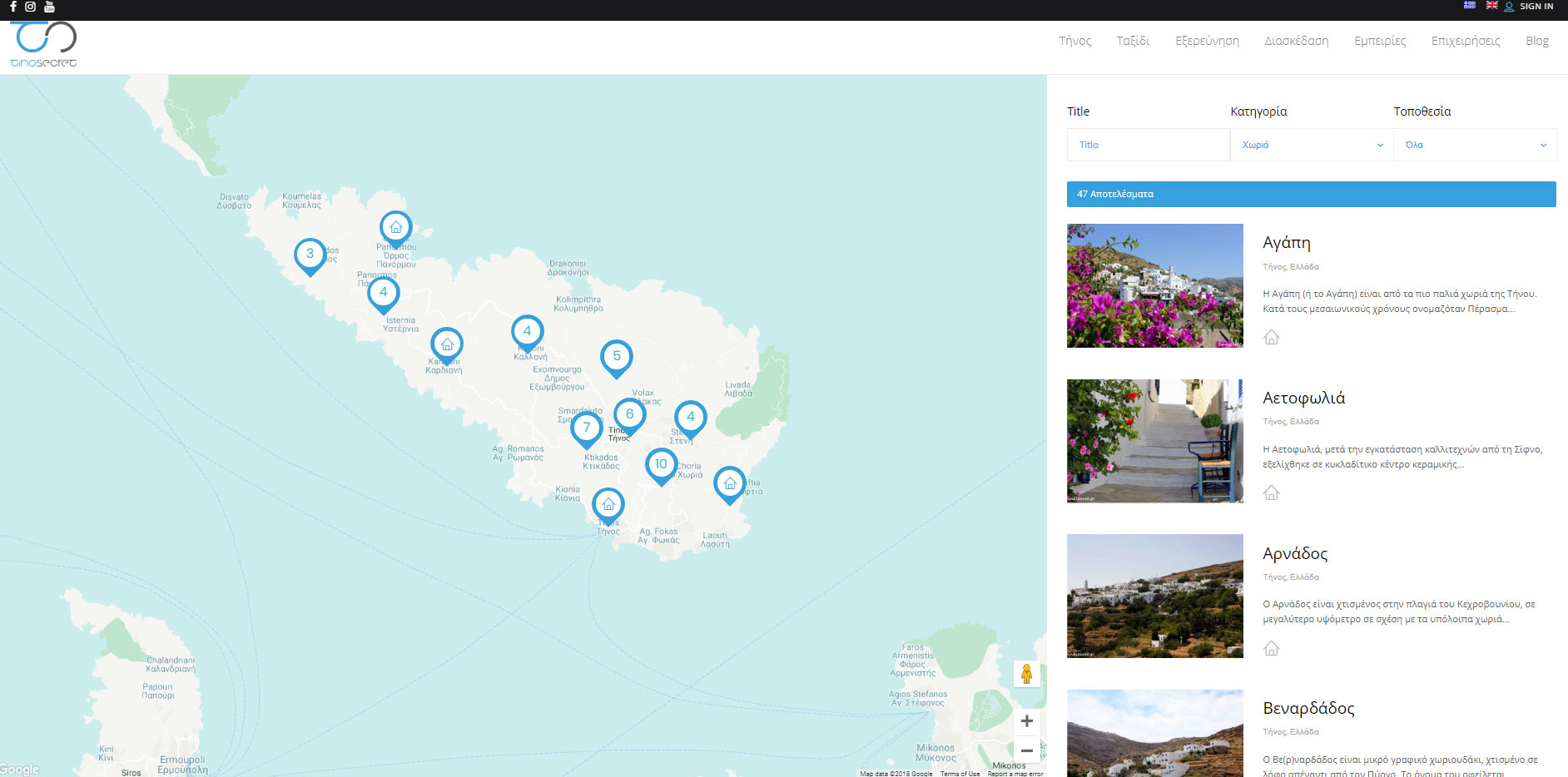Open the Αρνάδος hillside photo
The height and width of the screenshot is (777, 1568).
point(1155,596)
